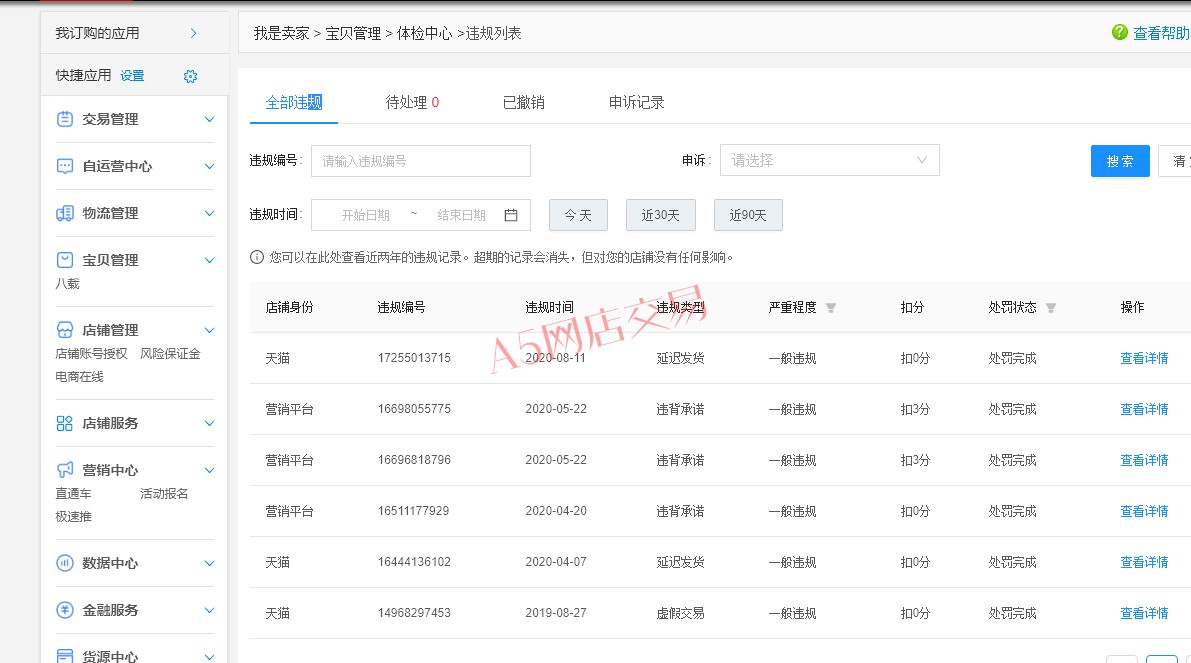Focus the 违规编号 input field
This screenshot has width=1191, height=663.
point(421,161)
